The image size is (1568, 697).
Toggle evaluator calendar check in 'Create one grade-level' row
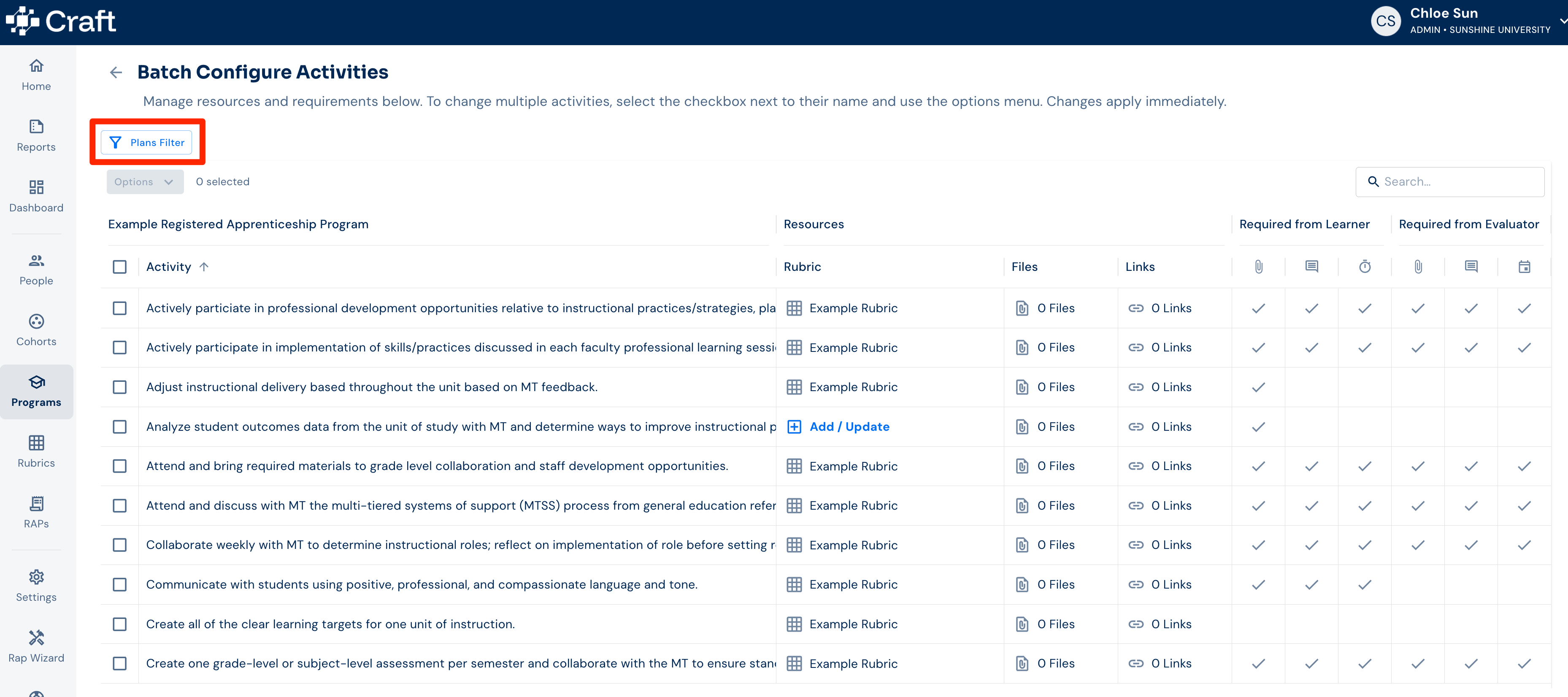tap(1524, 664)
